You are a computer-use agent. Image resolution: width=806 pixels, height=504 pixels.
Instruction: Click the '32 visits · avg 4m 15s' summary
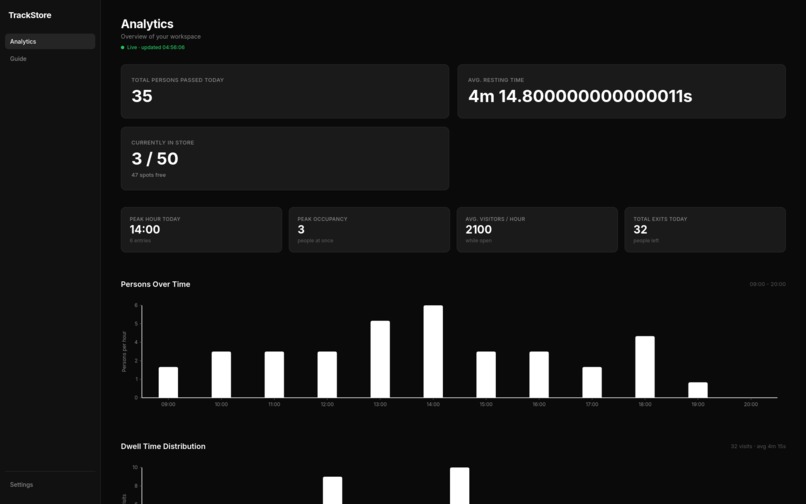pyautogui.click(x=758, y=446)
